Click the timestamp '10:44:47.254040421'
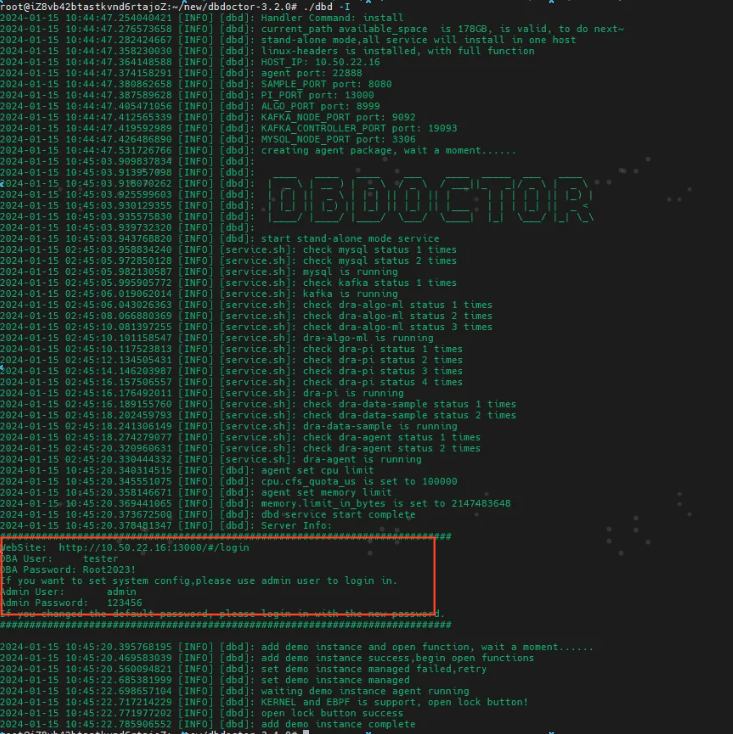This screenshot has width=733, height=734. pos(118,18)
